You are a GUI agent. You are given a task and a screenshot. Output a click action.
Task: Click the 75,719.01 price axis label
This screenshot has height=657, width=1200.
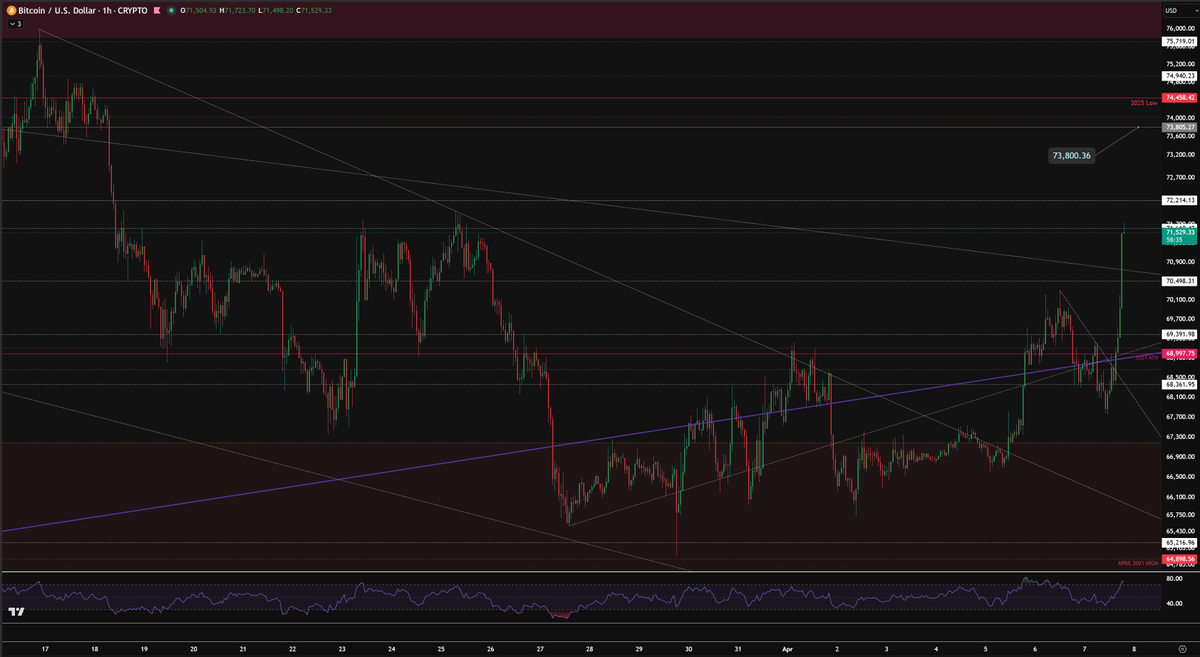click(1180, 41)
